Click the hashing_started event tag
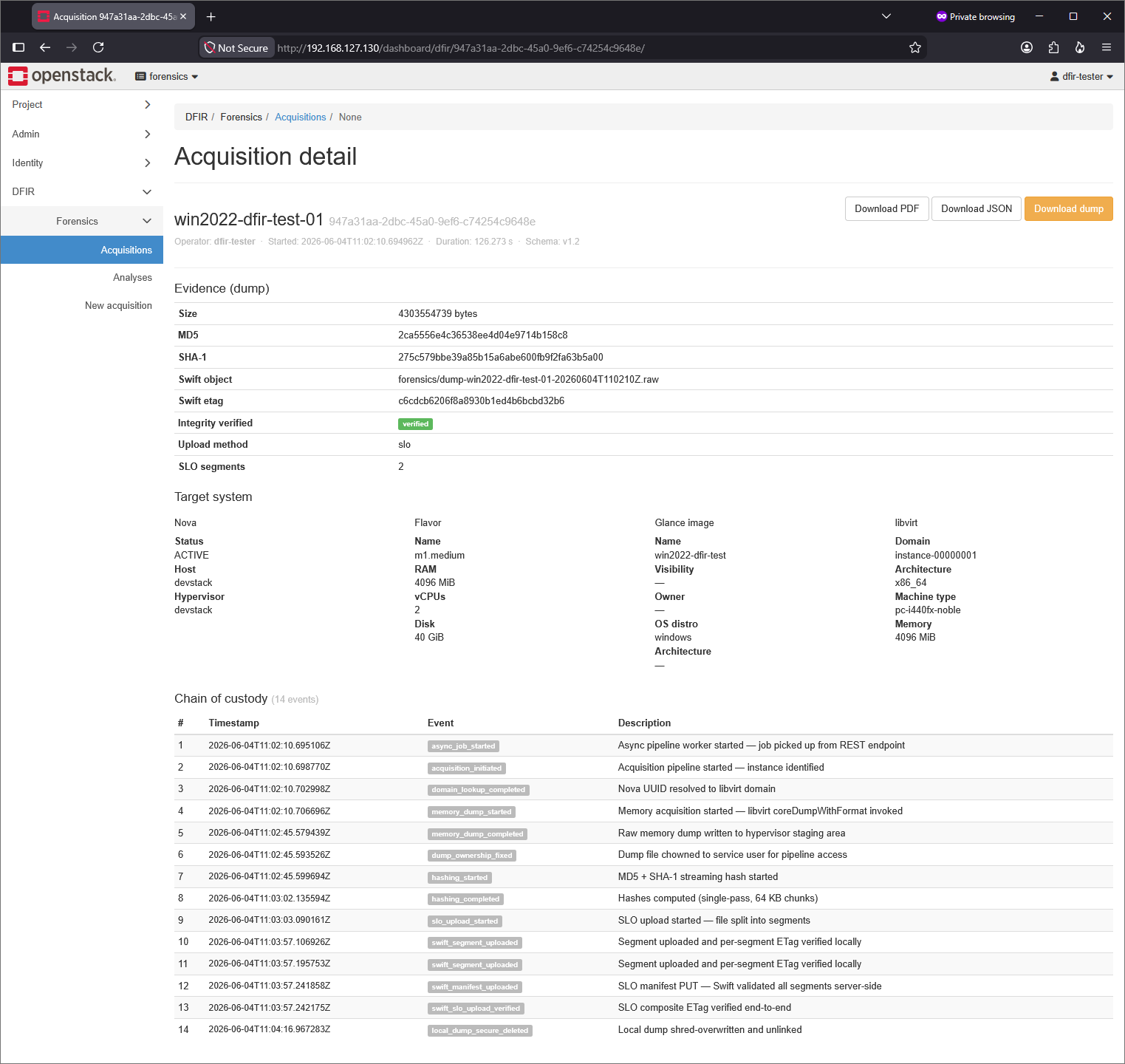The width and height of the screenshot is (1125, 1064). [x=459, y=878]
